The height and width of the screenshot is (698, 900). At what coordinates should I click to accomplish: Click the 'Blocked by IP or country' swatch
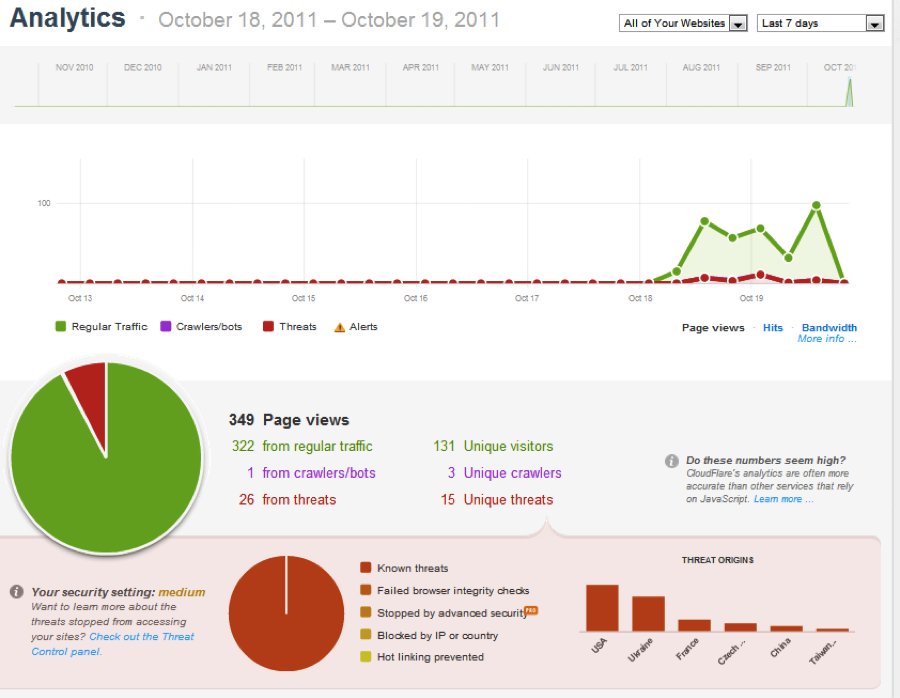coord(365,634)
